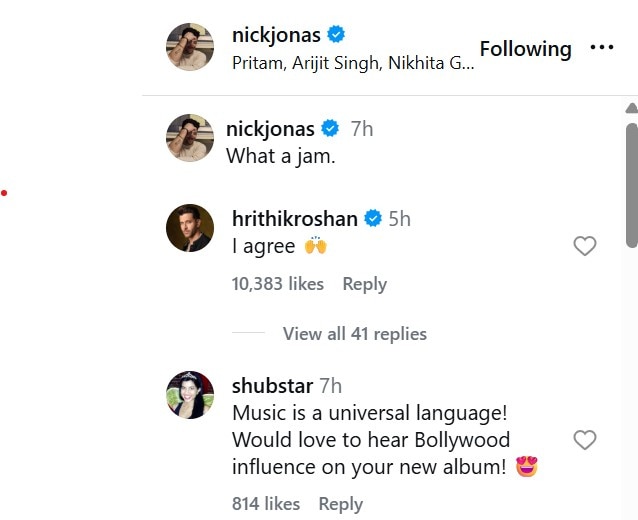Click the scrollbar up arrow
The width and height of the screenshot is (638, 520).
click(x=631, y=108)
